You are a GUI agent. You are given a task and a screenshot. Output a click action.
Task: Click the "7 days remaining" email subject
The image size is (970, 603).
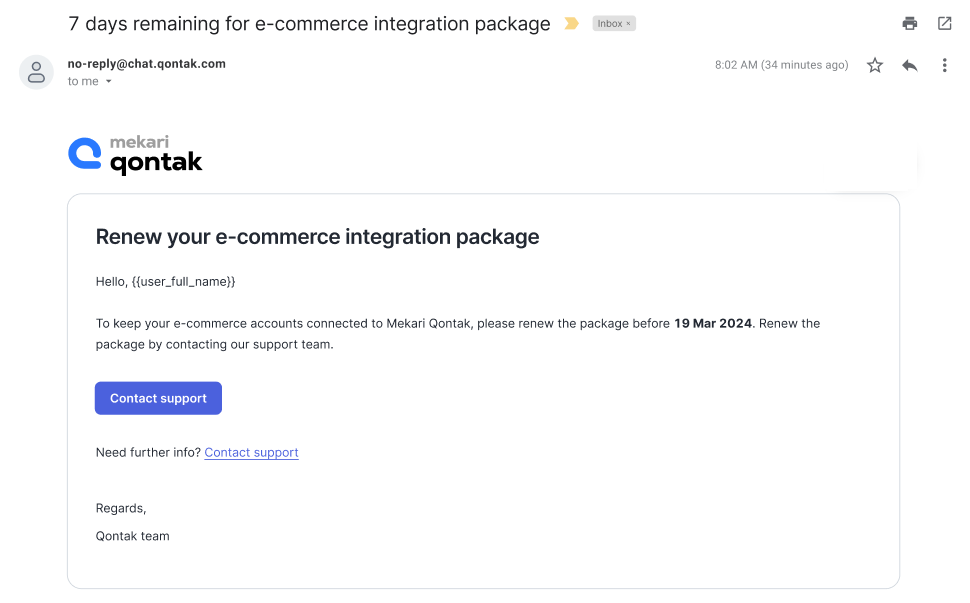point(308,23)
